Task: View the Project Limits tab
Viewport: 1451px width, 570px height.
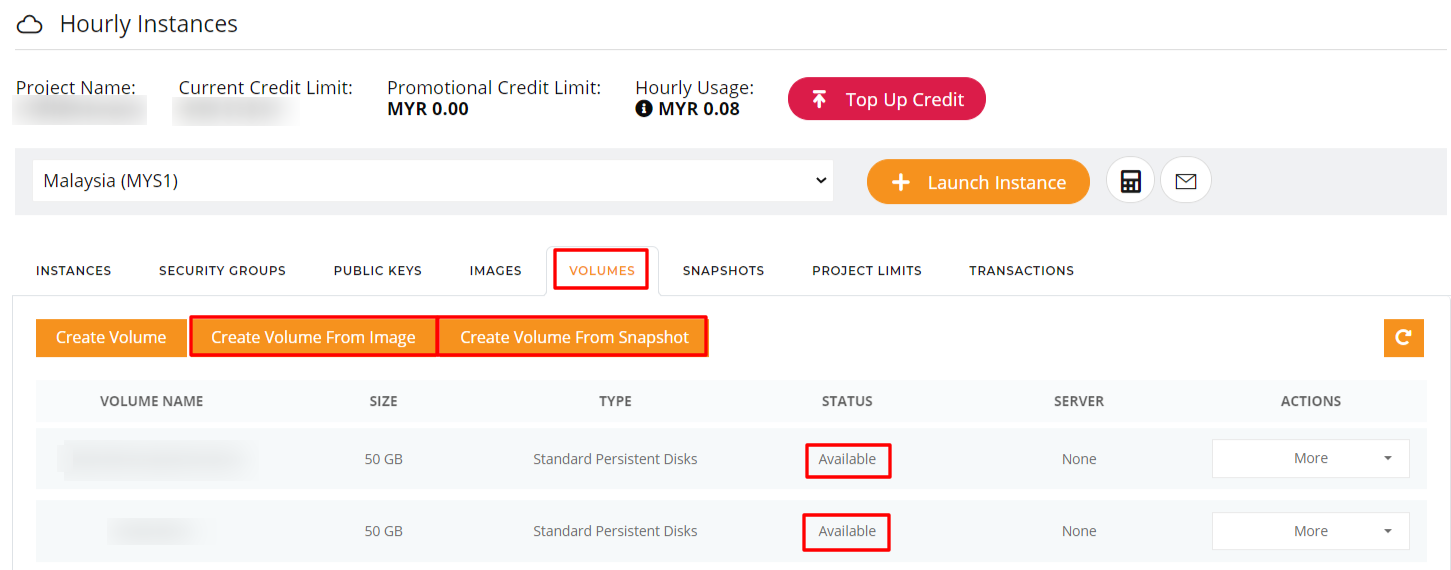Action: click(867, 271)
